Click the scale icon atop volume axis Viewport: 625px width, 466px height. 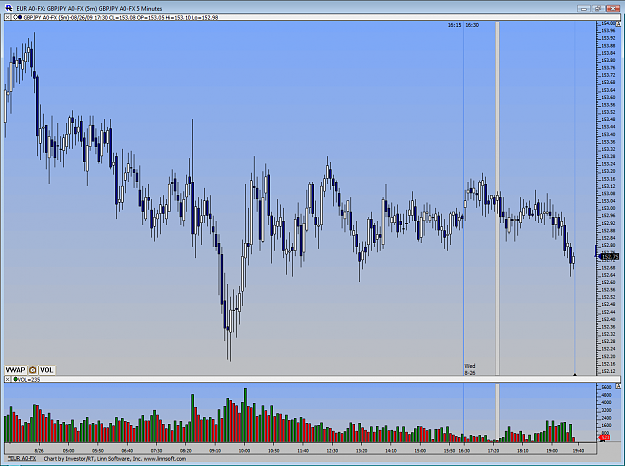pyautogui.click(x=618, y=386)
